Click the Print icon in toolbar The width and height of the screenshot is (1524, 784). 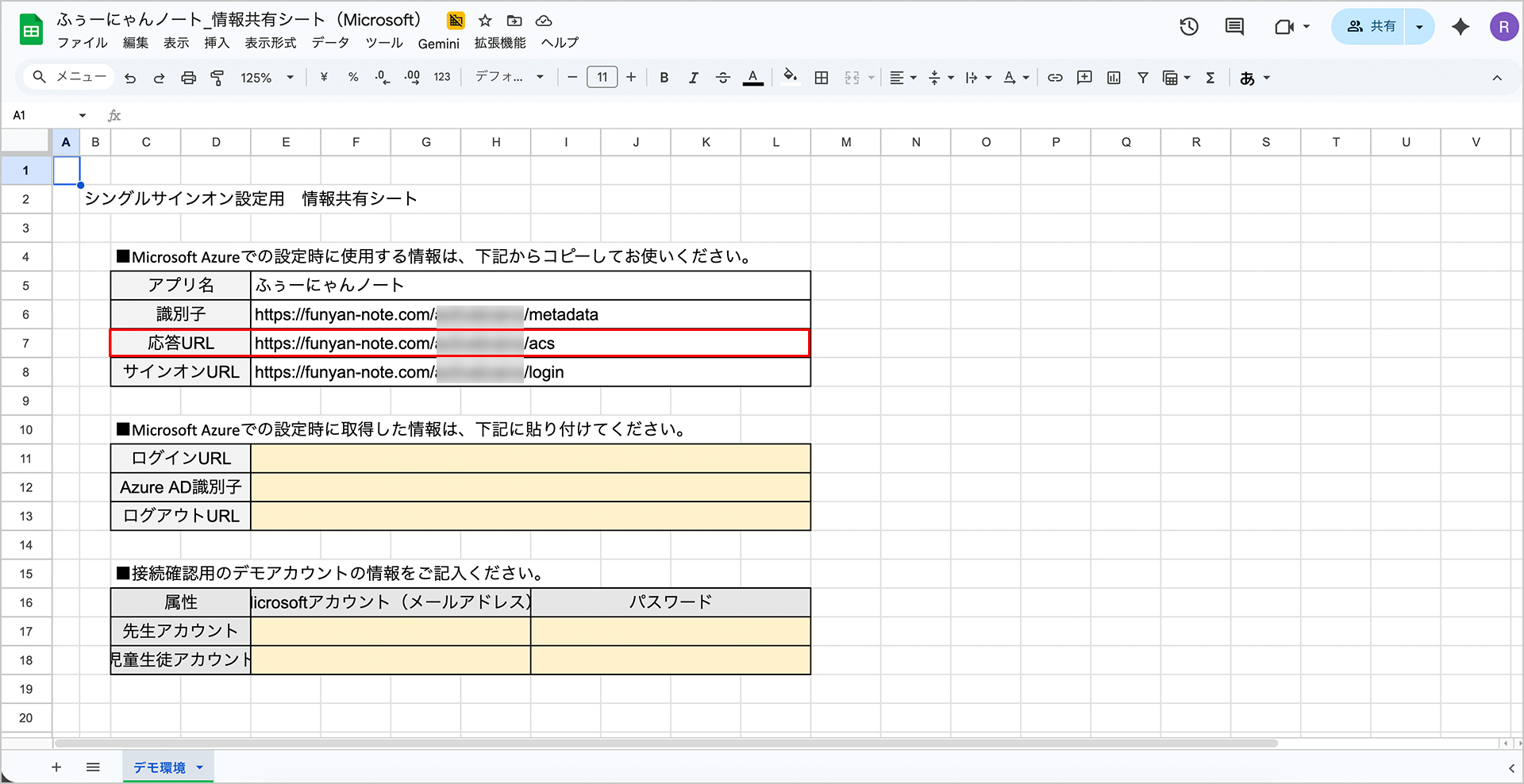click(x=188, y=78)
